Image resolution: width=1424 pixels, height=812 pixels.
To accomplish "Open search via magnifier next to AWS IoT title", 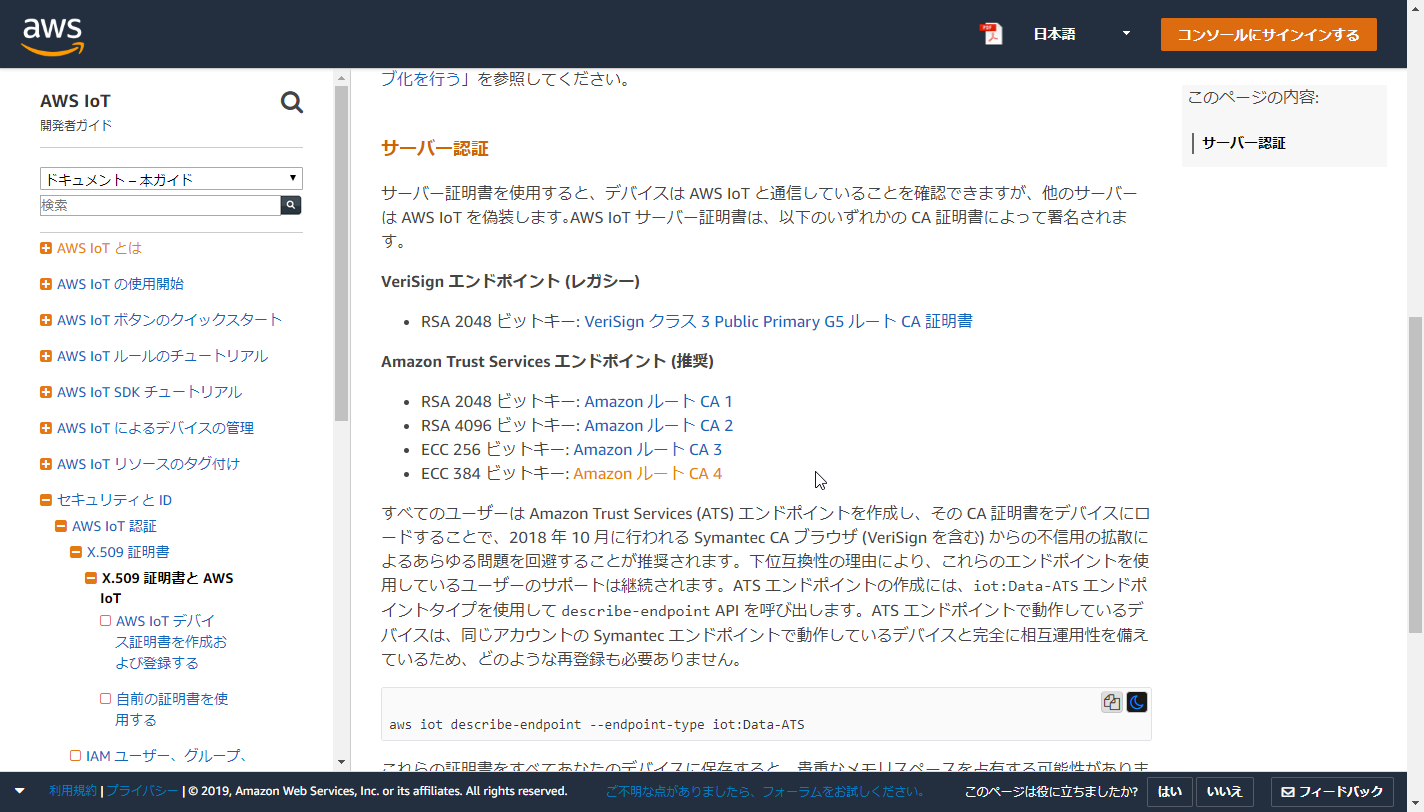I will coord(291,102).
